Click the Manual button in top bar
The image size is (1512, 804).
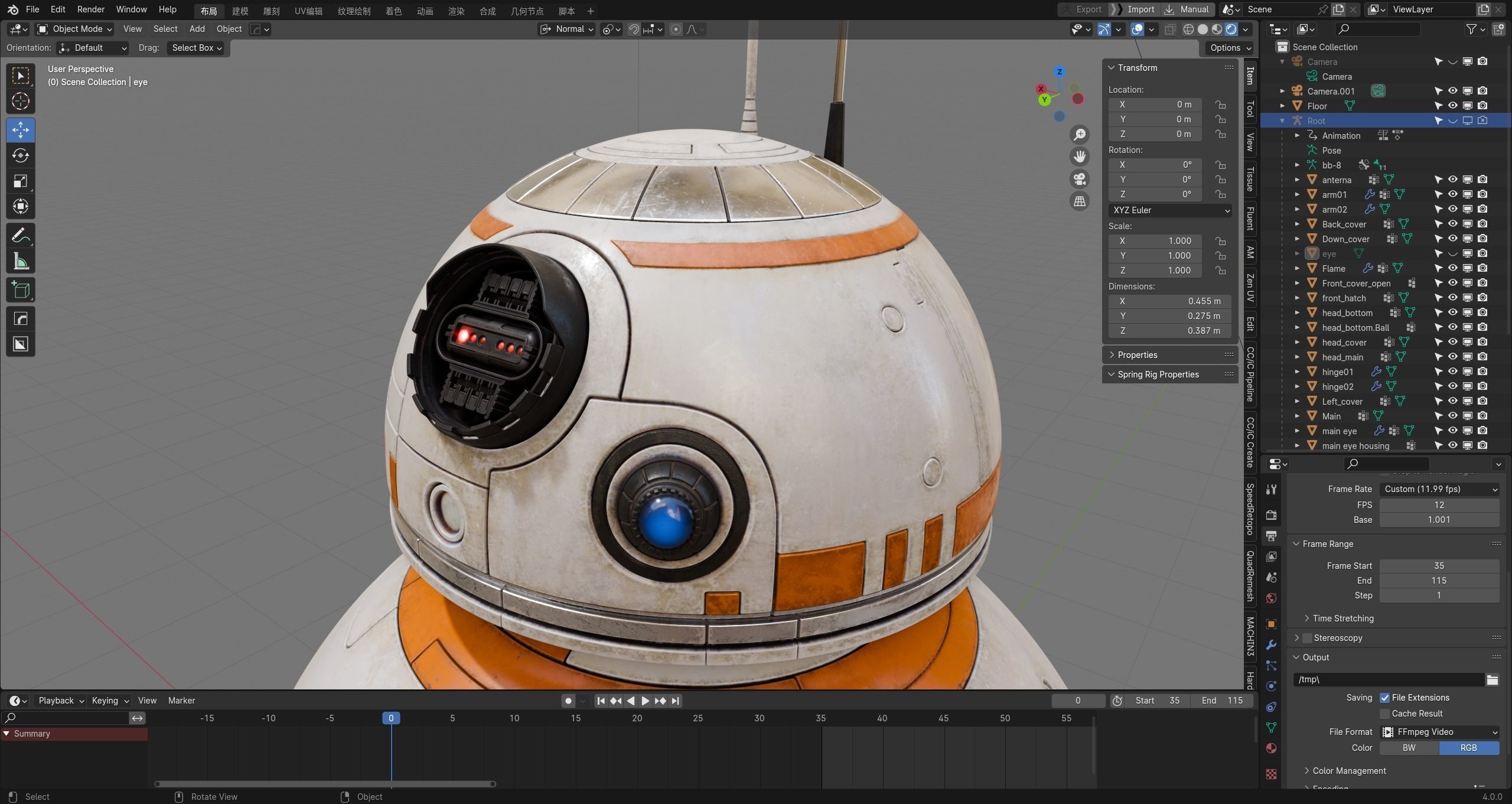[x=1188, y=9]
